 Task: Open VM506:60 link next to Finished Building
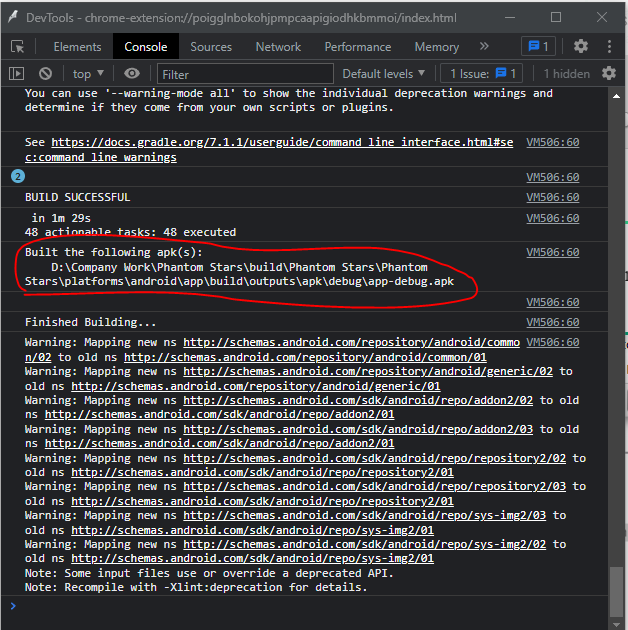(x=552, y=322)
